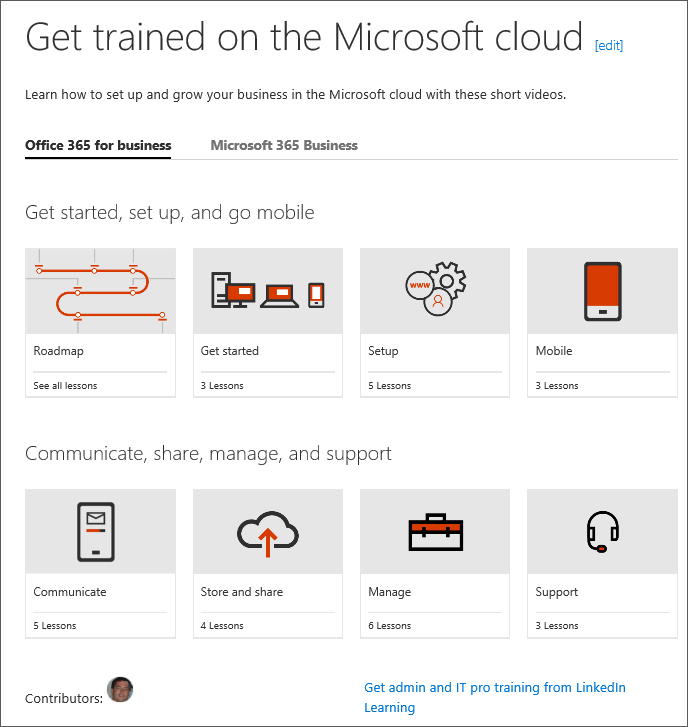
Task: Select the Office 365 for business tab
Action: pyautogui.click(x=98, y=145)
